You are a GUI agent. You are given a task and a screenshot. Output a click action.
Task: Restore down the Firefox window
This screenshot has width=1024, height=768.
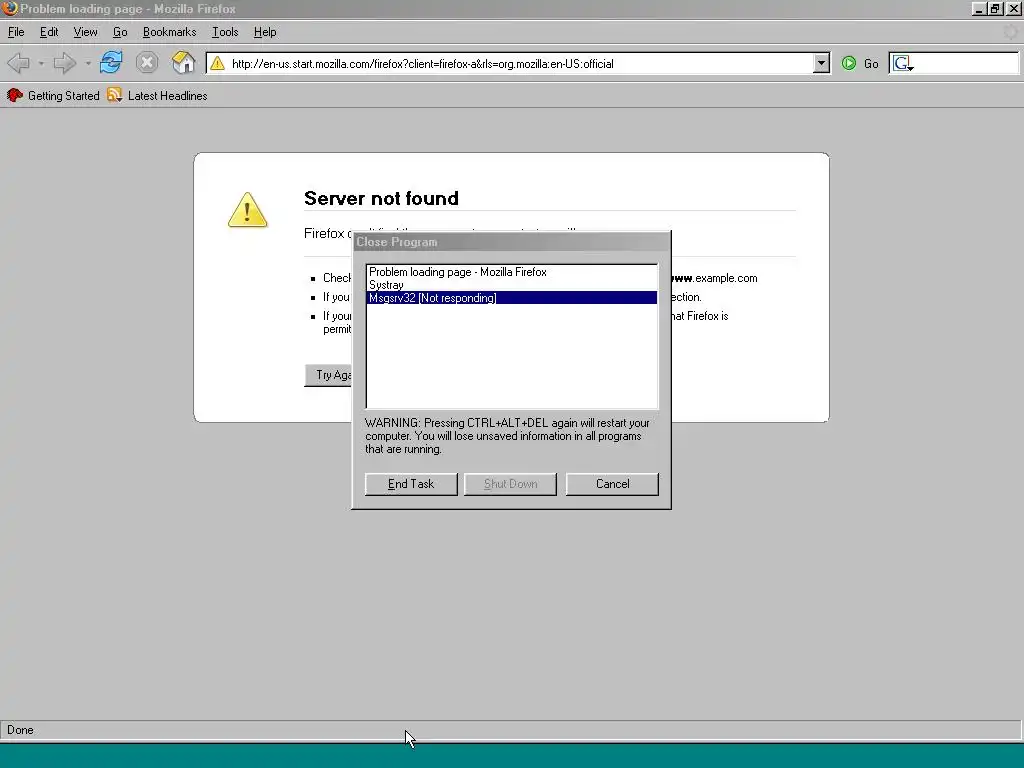click(x=995, y=8)
